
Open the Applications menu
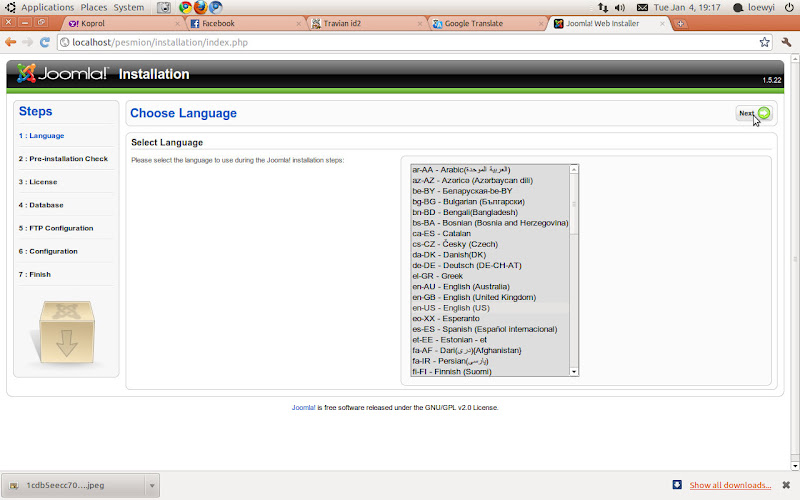(x=47, y=7)
